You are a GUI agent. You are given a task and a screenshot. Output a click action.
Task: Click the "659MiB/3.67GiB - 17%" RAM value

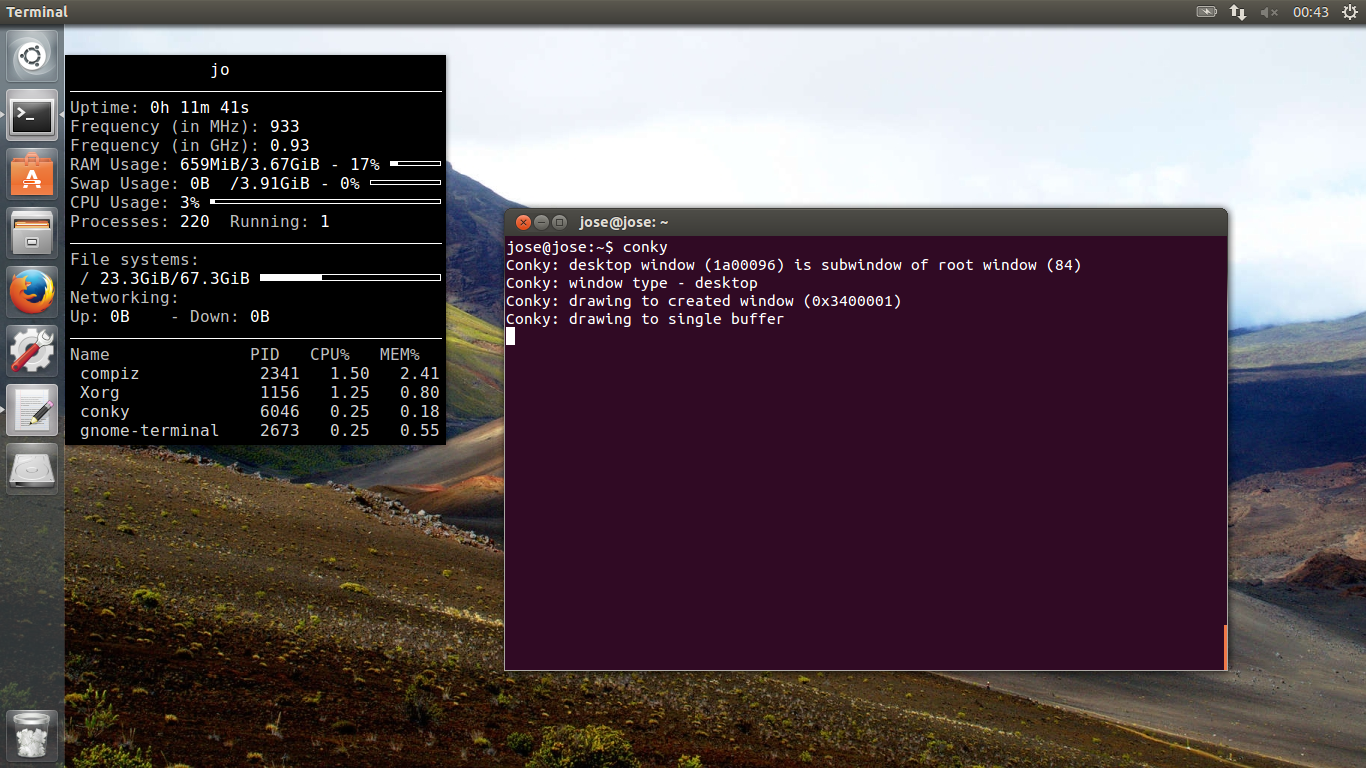coord(280,164)
